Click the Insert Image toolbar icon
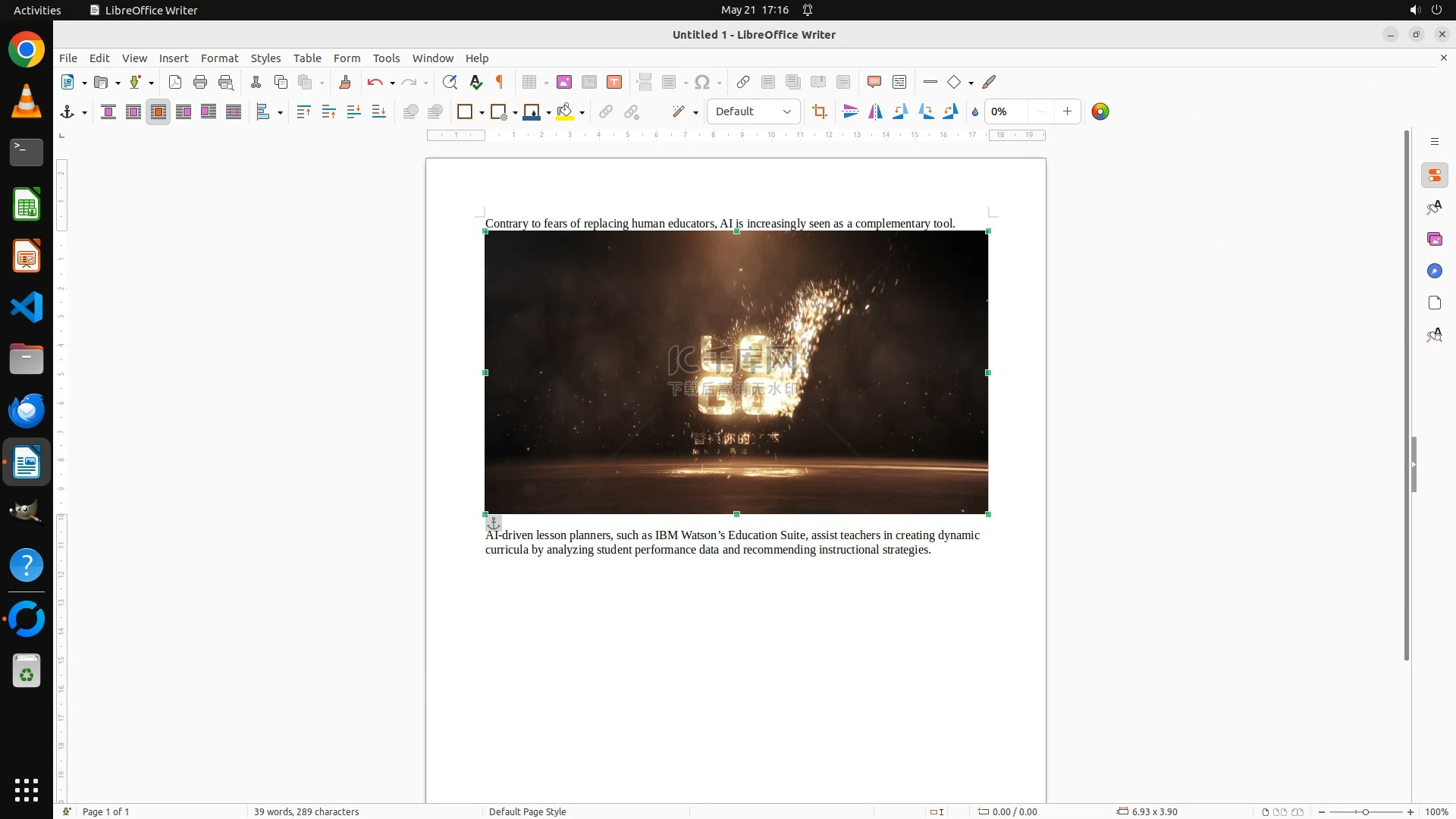 (563, 82)
